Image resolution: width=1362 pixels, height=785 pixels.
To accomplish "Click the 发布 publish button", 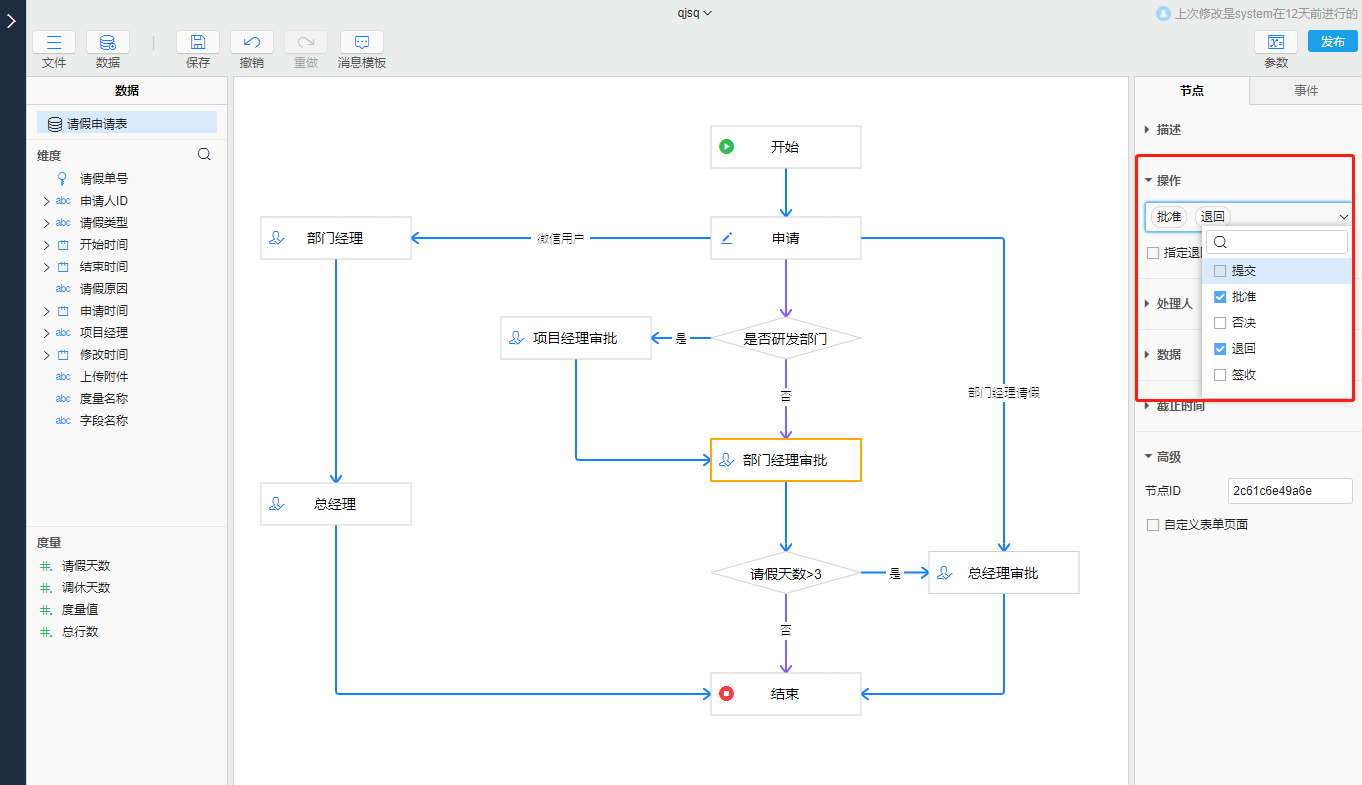I will [x=1332, y=42].
